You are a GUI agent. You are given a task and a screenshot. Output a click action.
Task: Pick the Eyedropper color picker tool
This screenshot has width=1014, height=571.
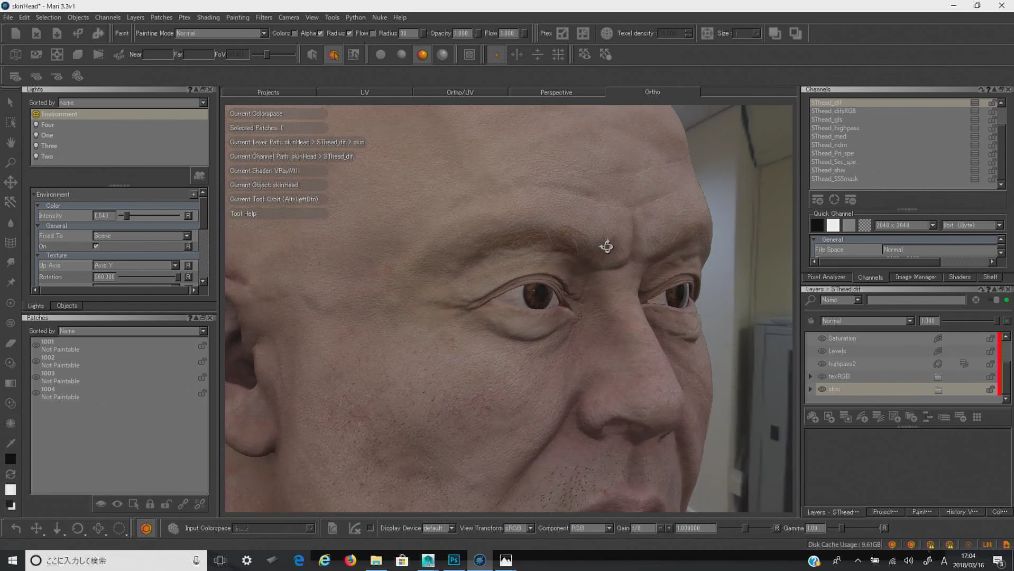click(x=10, y=444)
